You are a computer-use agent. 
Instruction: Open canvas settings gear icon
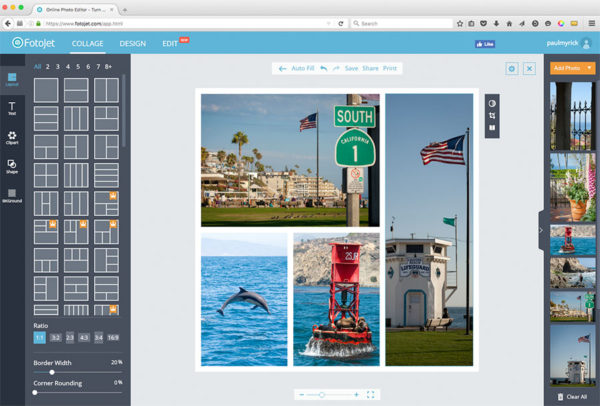[512, 68]
